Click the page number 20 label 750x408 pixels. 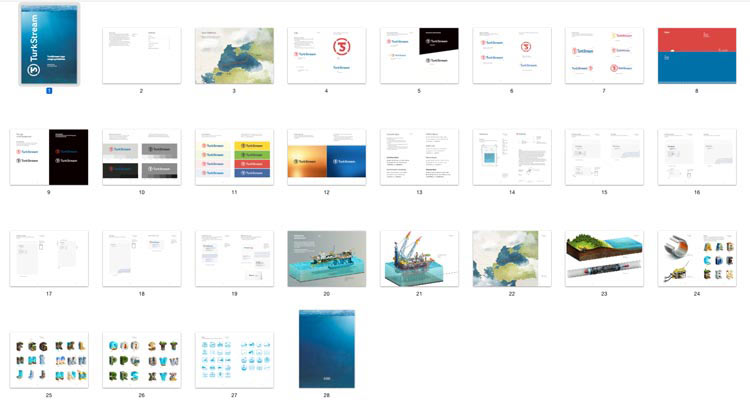point(327,294)
